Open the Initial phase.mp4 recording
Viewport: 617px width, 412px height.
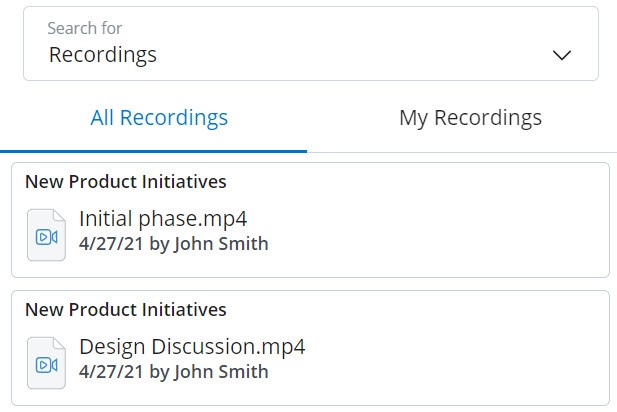coord(163,218)
